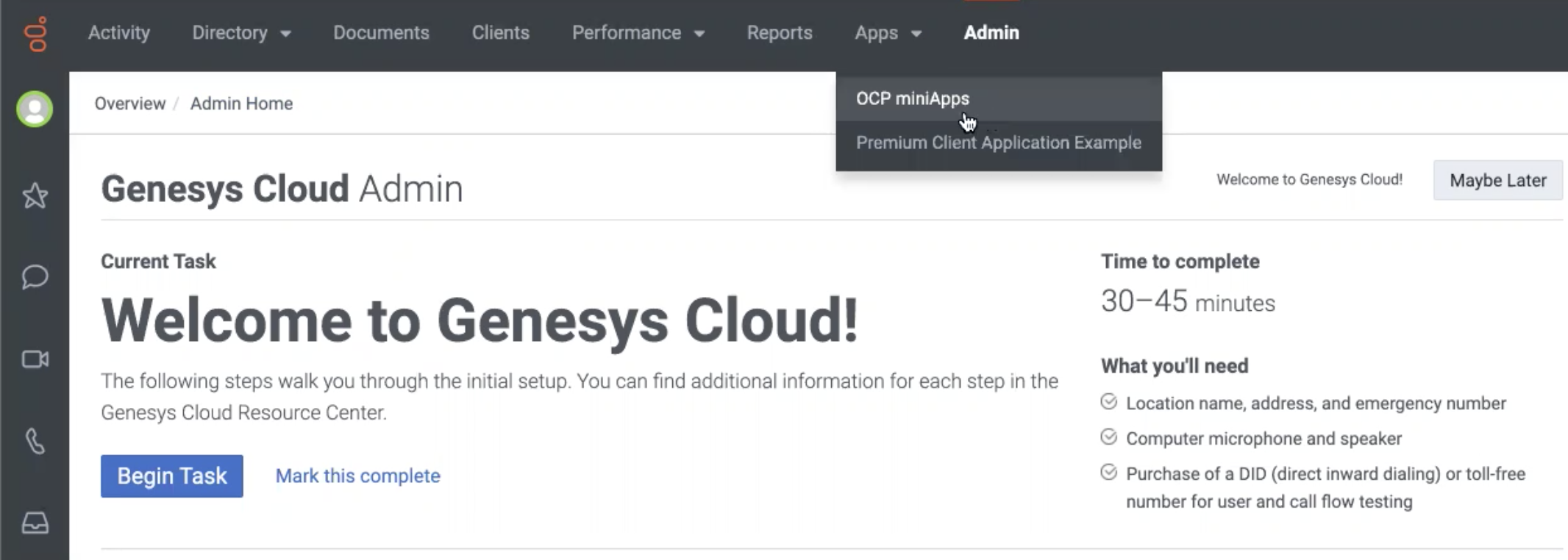Click the Genesys logo icon
This screenshot has height=560, width=1568.
(x=35, y=34)
